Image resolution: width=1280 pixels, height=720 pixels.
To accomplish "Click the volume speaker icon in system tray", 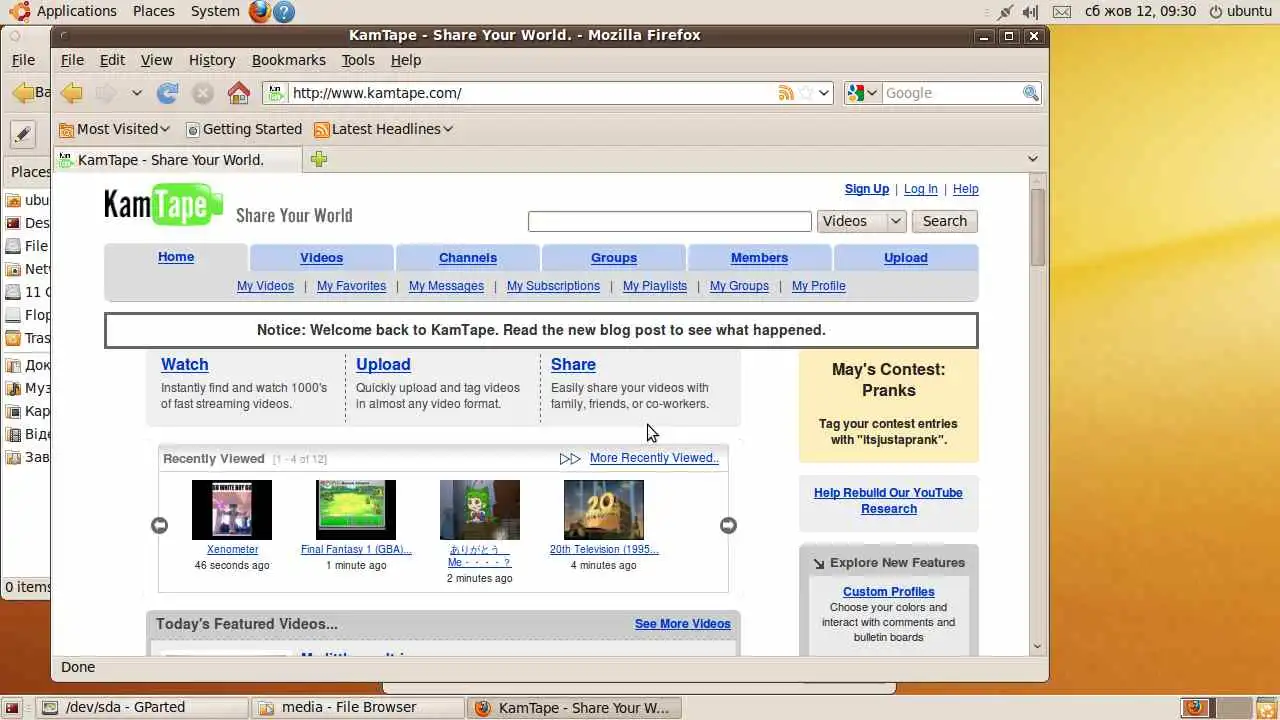I will coord(1030,12).
